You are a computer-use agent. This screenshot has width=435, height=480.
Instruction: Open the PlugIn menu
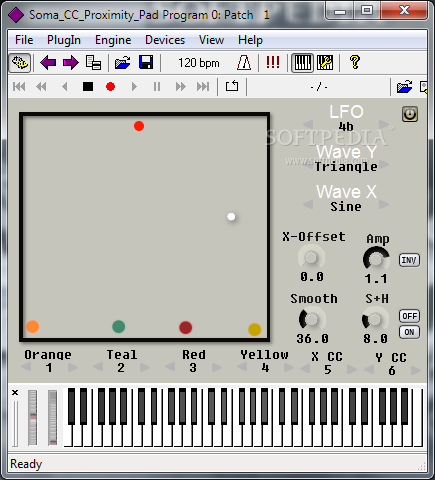[64, 40]
